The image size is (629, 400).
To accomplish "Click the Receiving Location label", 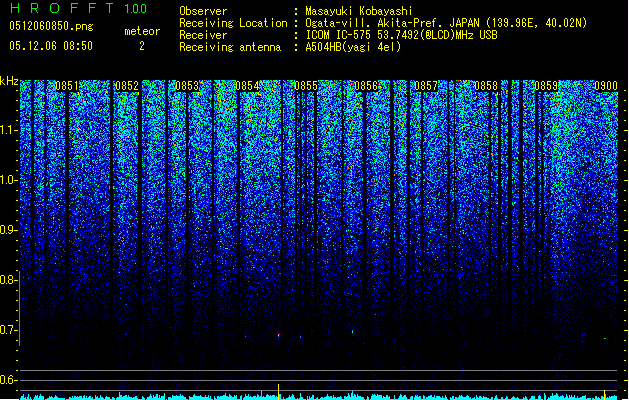I will click(233, 23).
